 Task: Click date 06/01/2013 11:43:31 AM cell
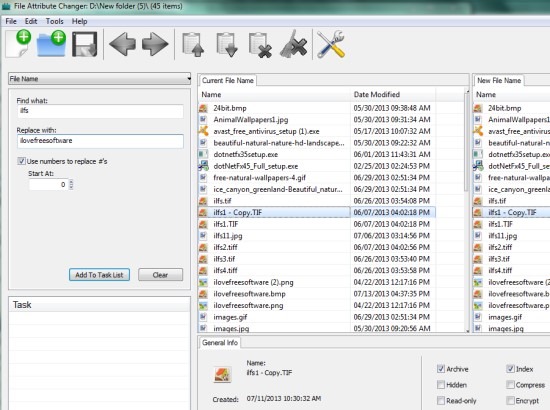coord(392,154)
